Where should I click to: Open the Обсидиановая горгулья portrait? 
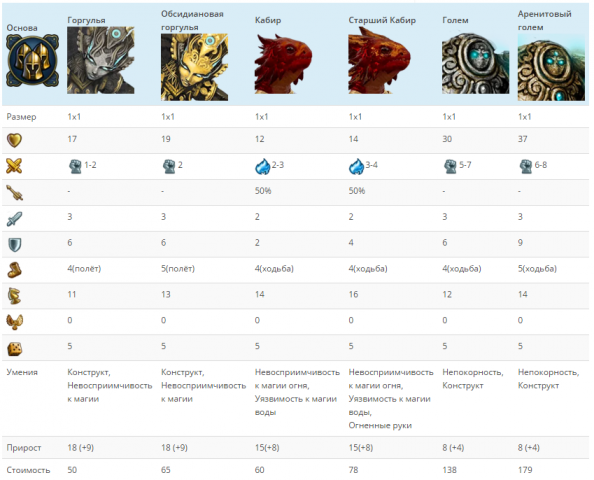[194, 67]
